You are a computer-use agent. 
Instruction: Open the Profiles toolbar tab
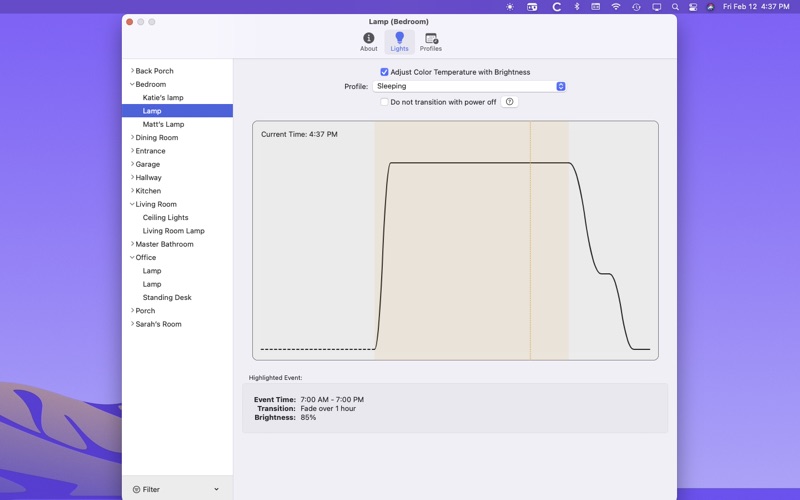(x=431, y=42)
